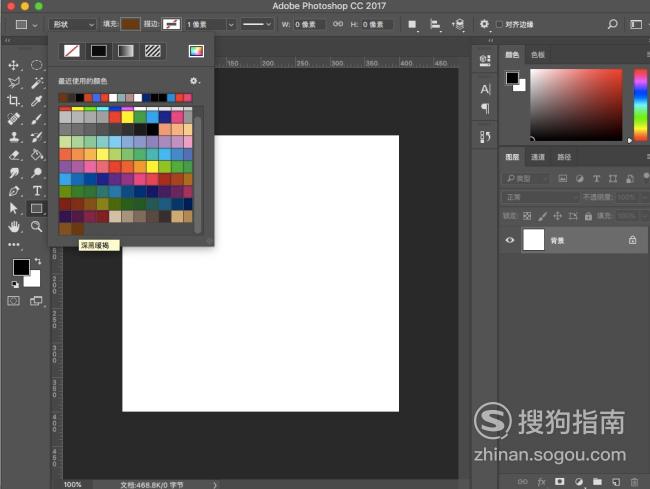650x489 pixels.
Task: Select the Crop tool
Action: coord(14,101)
